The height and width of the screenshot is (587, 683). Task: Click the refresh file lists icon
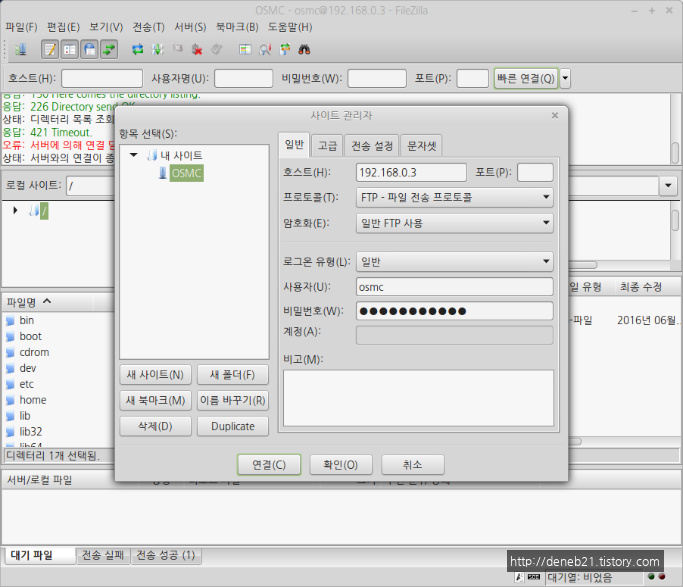coord(138,49)
